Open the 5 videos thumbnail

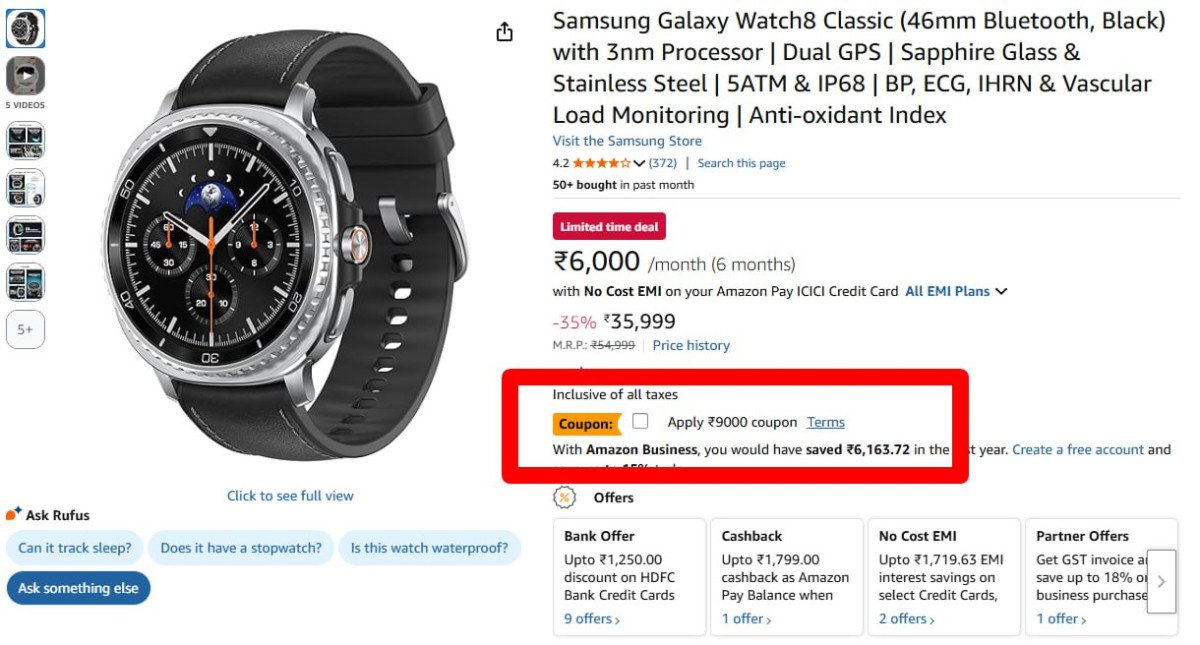pos(25,76)
